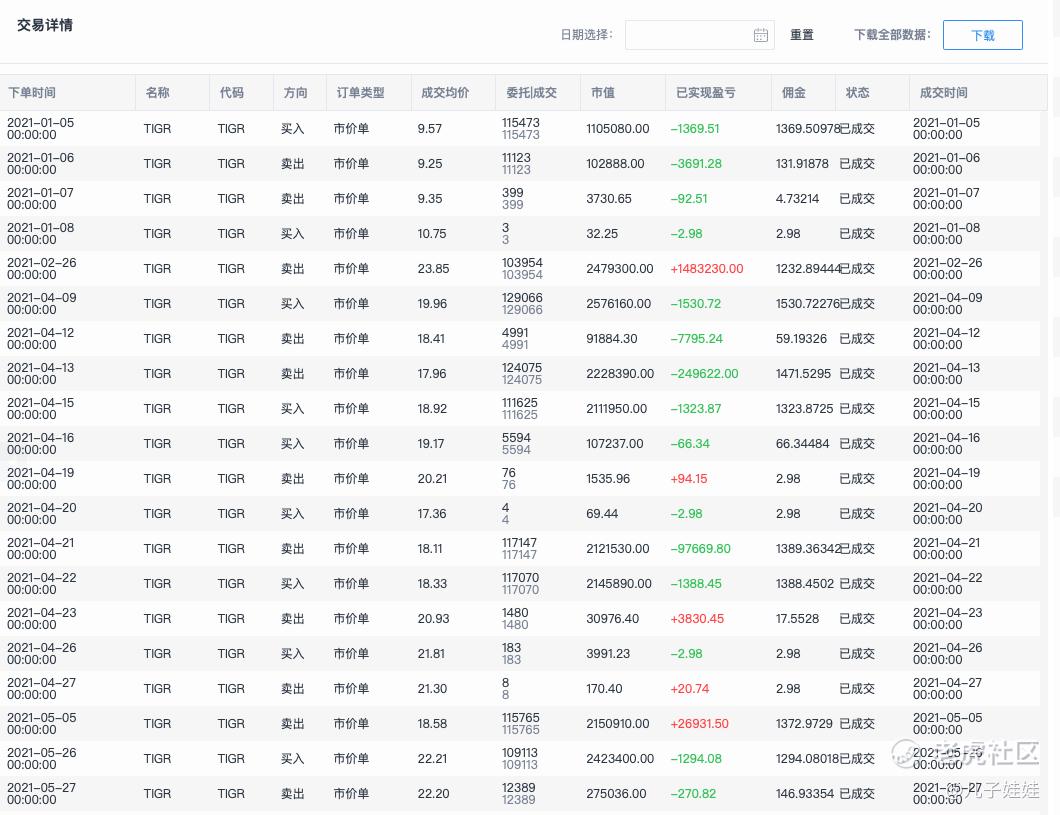This screenshot has width=1060, height=815.
Task: Select average price 18.58
Action: 432,724
